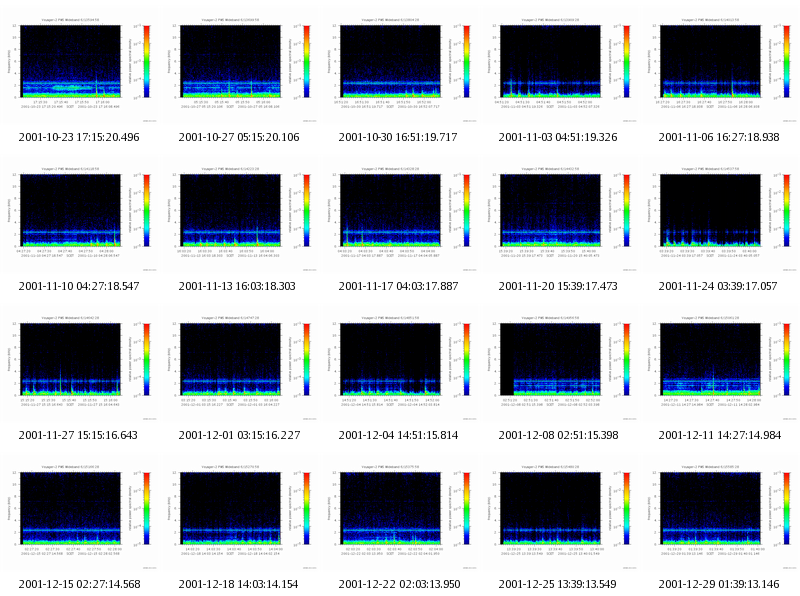This screenshot has width=800, height=596.
Task: Click the caption text 2001-12-29 01:39:13.146
Action: point(719,584)
